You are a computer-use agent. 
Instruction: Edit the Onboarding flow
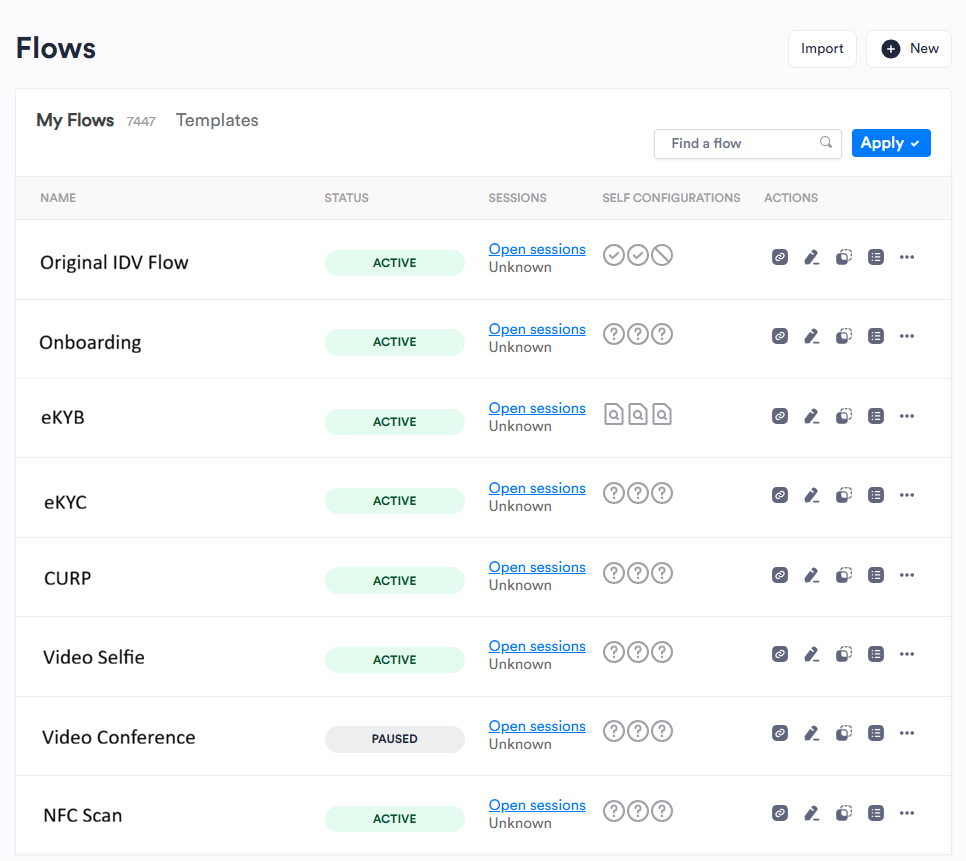[812, 336]
